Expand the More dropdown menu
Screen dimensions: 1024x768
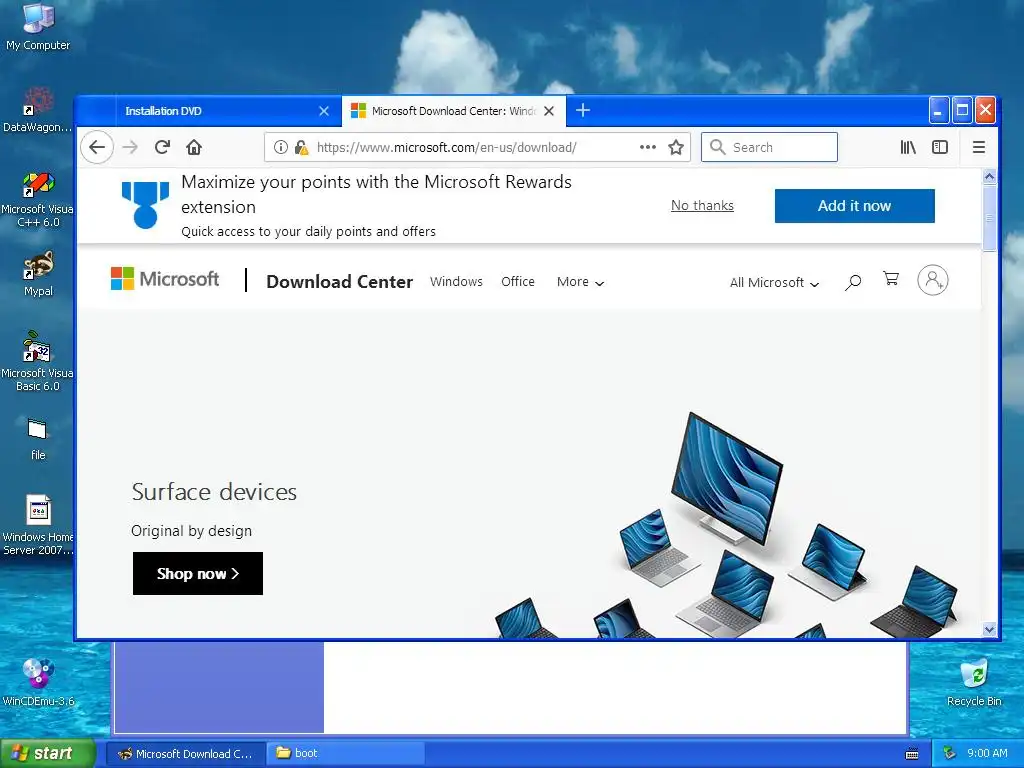tap(580, 282)
